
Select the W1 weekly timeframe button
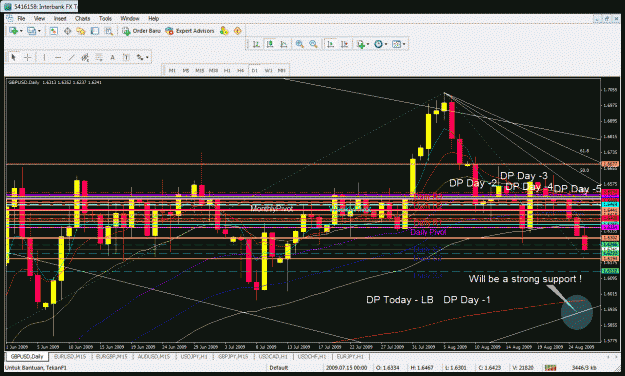point(268,70)
